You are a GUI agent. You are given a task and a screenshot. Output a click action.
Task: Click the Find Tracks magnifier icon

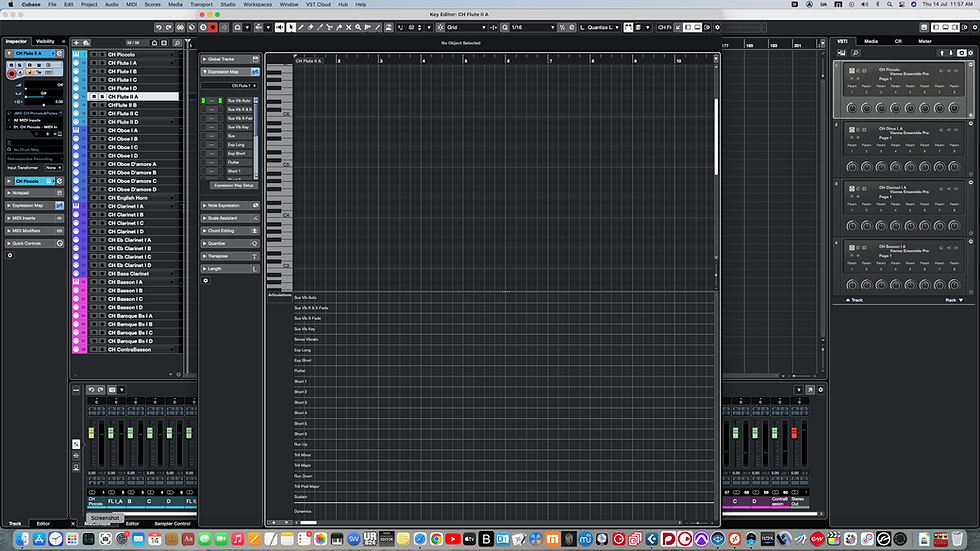[x=177, y=42]
